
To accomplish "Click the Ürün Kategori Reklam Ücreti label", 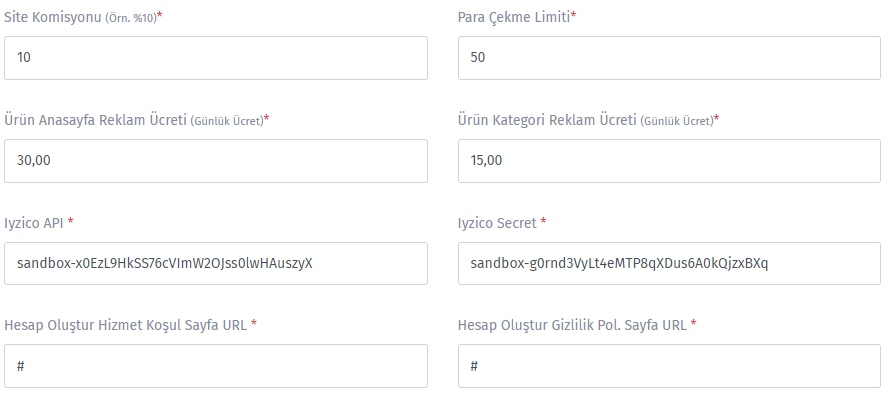I will tap(547, 120).
